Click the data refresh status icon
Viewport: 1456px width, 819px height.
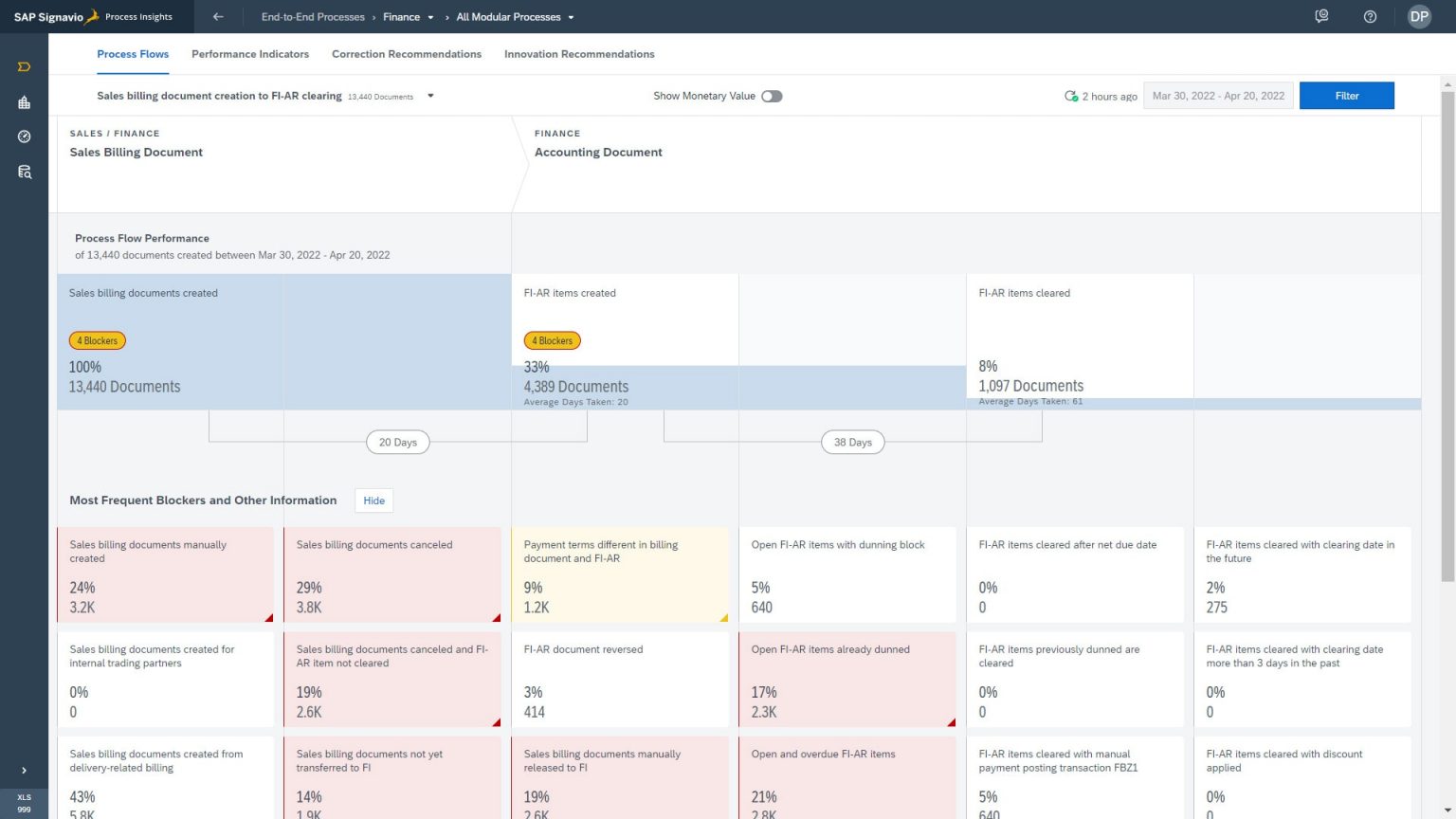(x=1070, y=96)
